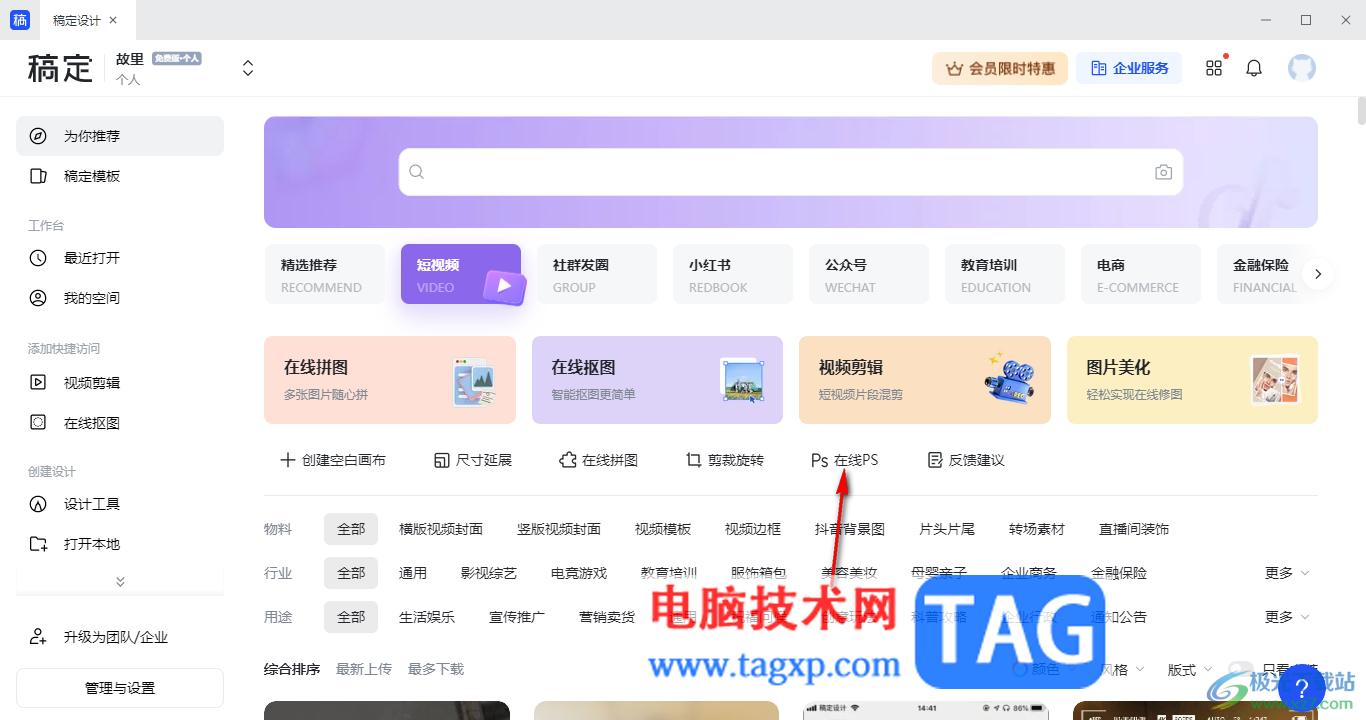Filter 用途 by 宣传推广
This screenshot has height=720, width=1366.
pos(517,617)
